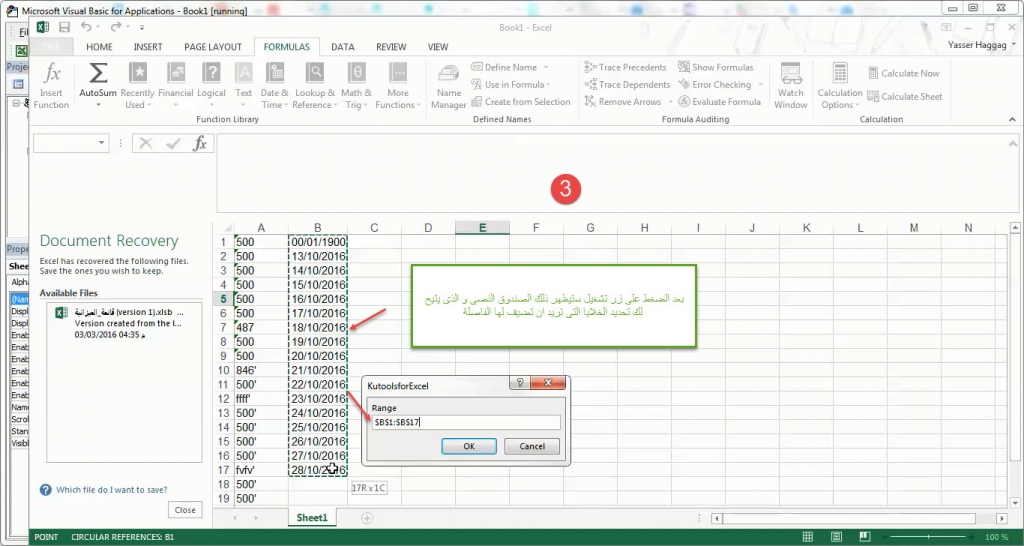Collapse the ribbon
This screenshot has height=546, width=1024.
1012,120
